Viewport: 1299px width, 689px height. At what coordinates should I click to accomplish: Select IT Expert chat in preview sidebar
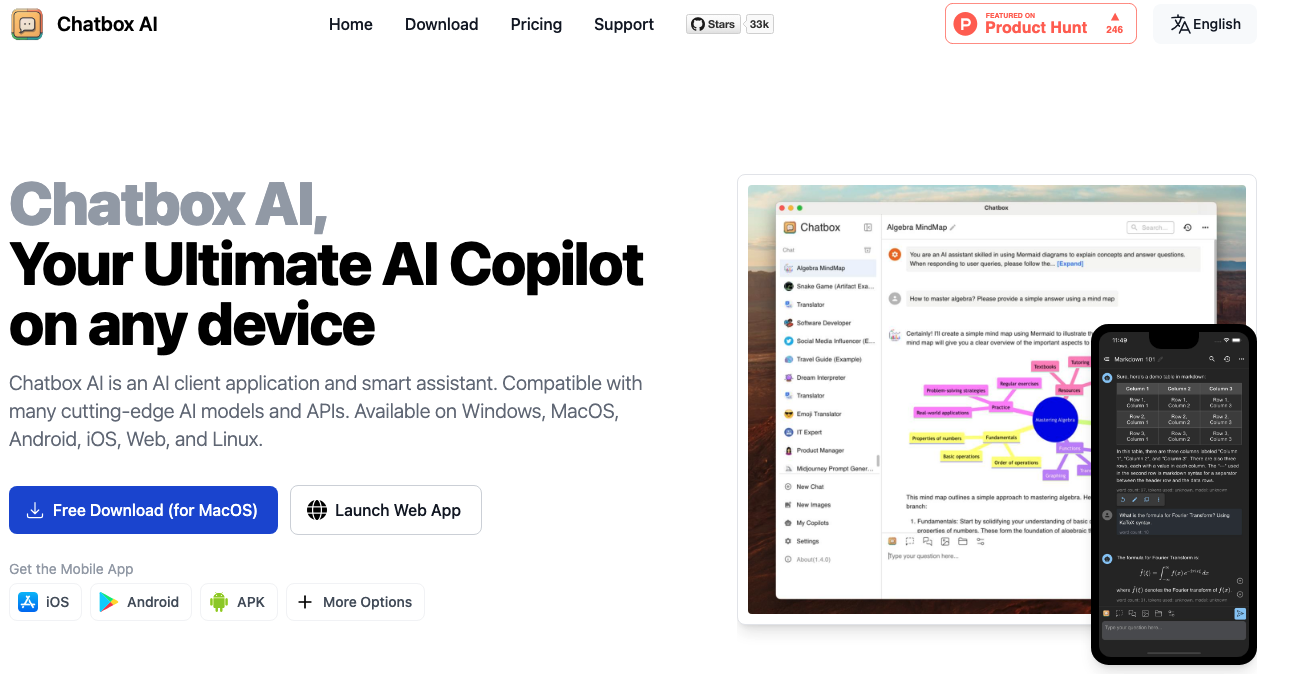(x=827, y=432)
